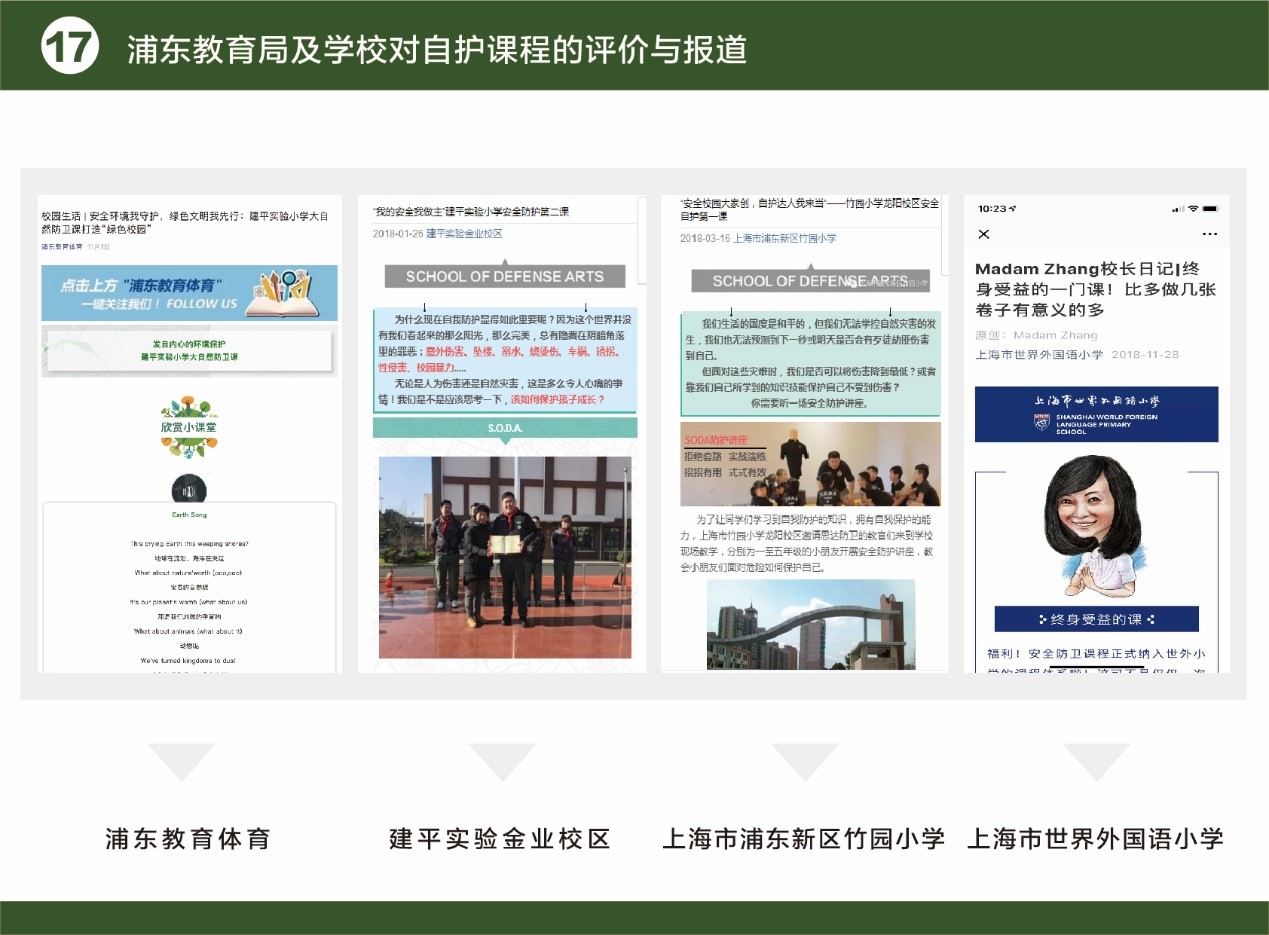Click the 上海市世界外国语小学 link under Madam Zhang

coord(1039,355)
